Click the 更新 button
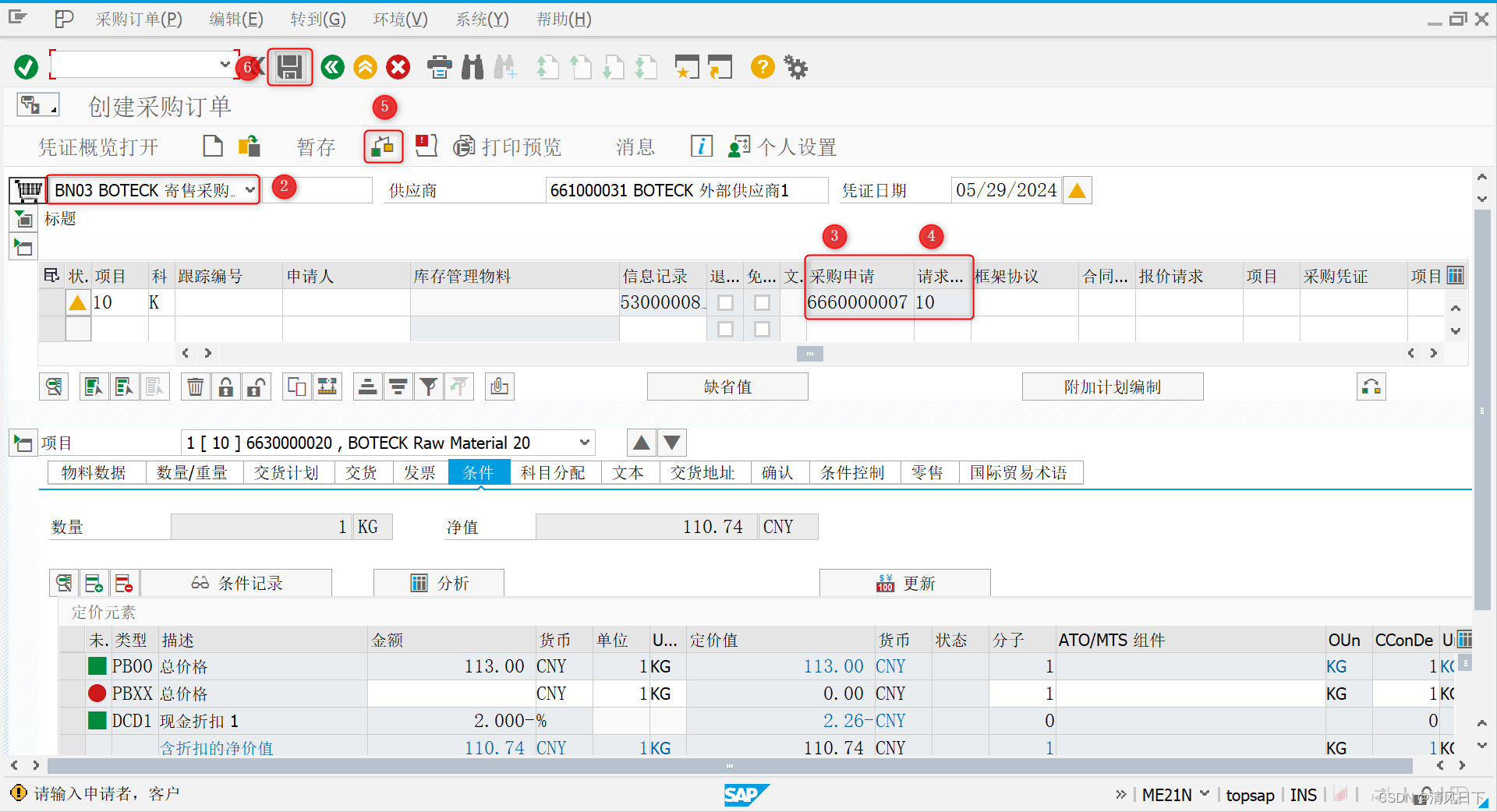Screen dimensions: 1497x812 pos(904,583)
